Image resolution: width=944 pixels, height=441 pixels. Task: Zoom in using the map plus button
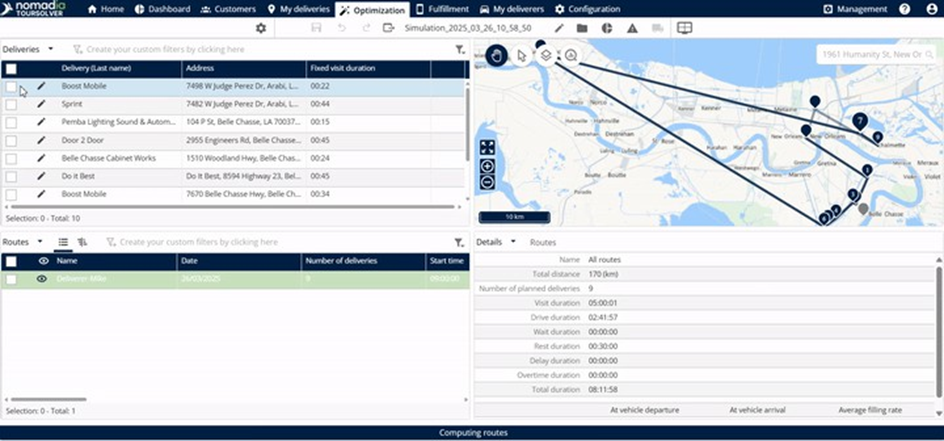pos(487,166)
